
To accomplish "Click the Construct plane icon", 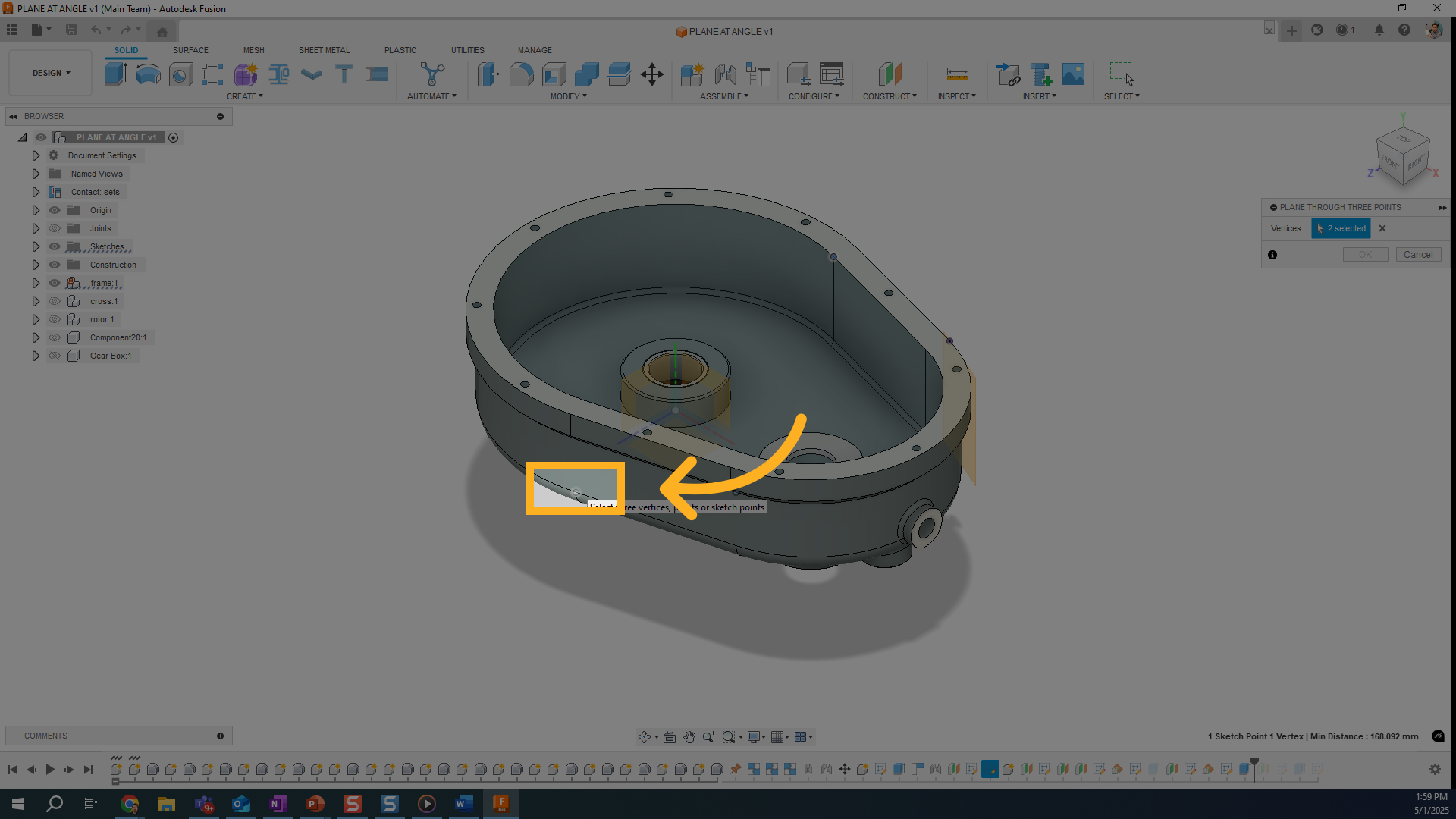I will pos(890,74).
